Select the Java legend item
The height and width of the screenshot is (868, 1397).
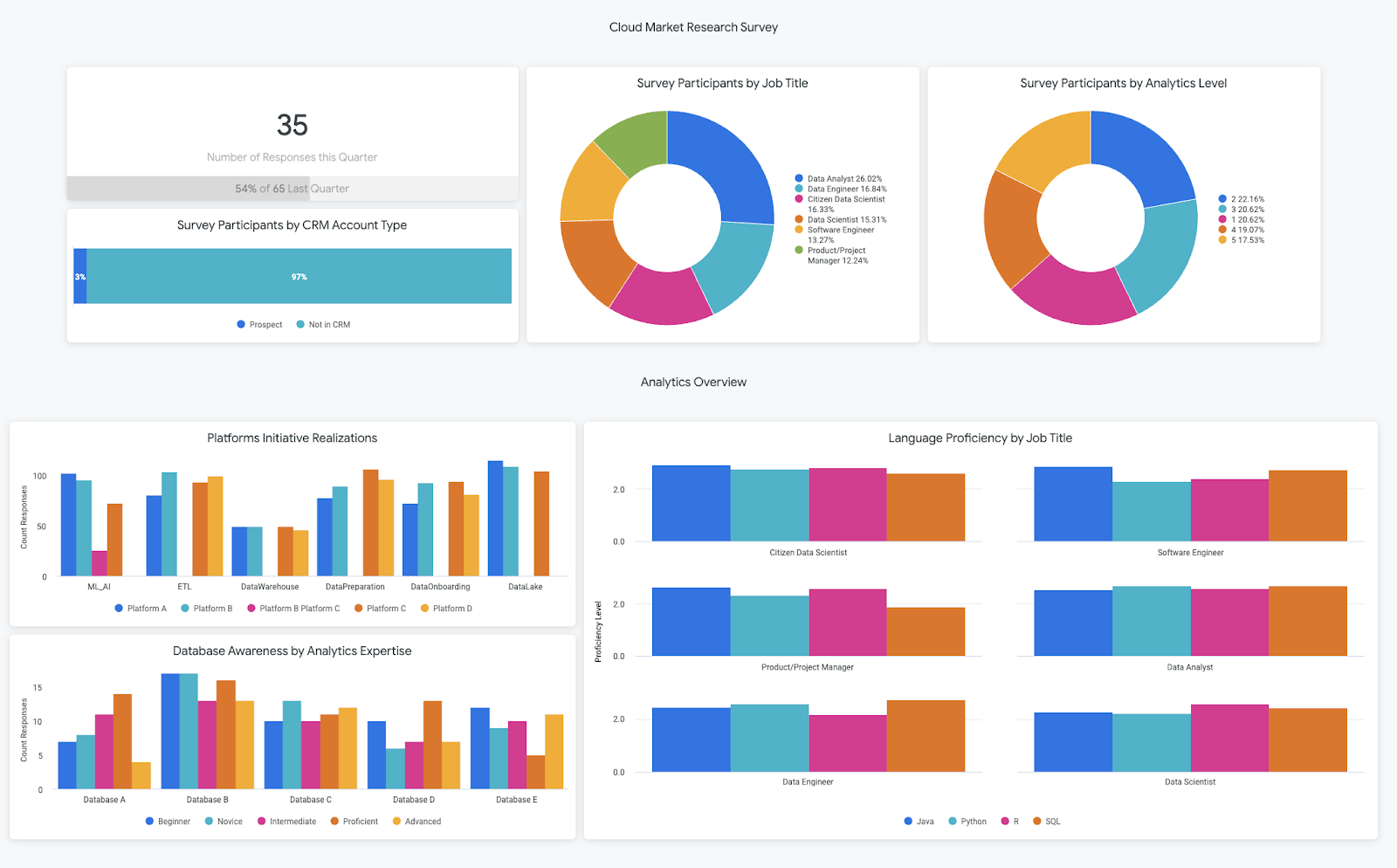919,822
